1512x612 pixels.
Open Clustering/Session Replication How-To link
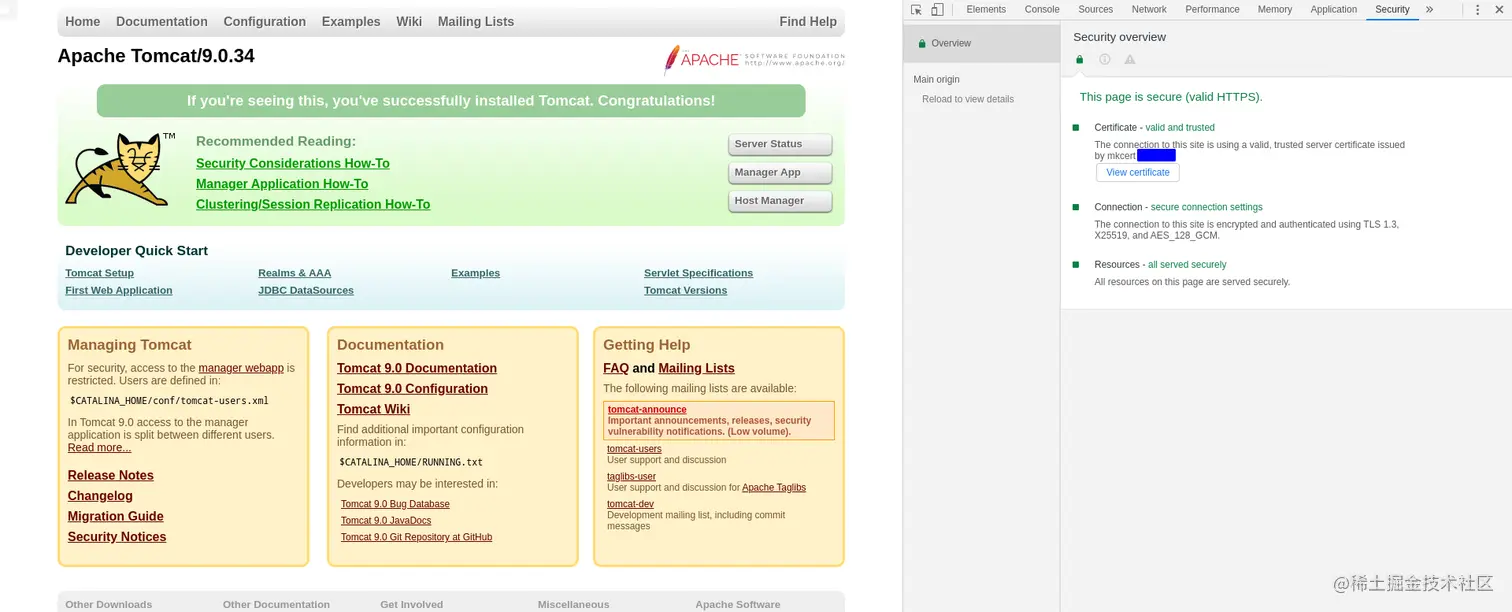point(313,205)
